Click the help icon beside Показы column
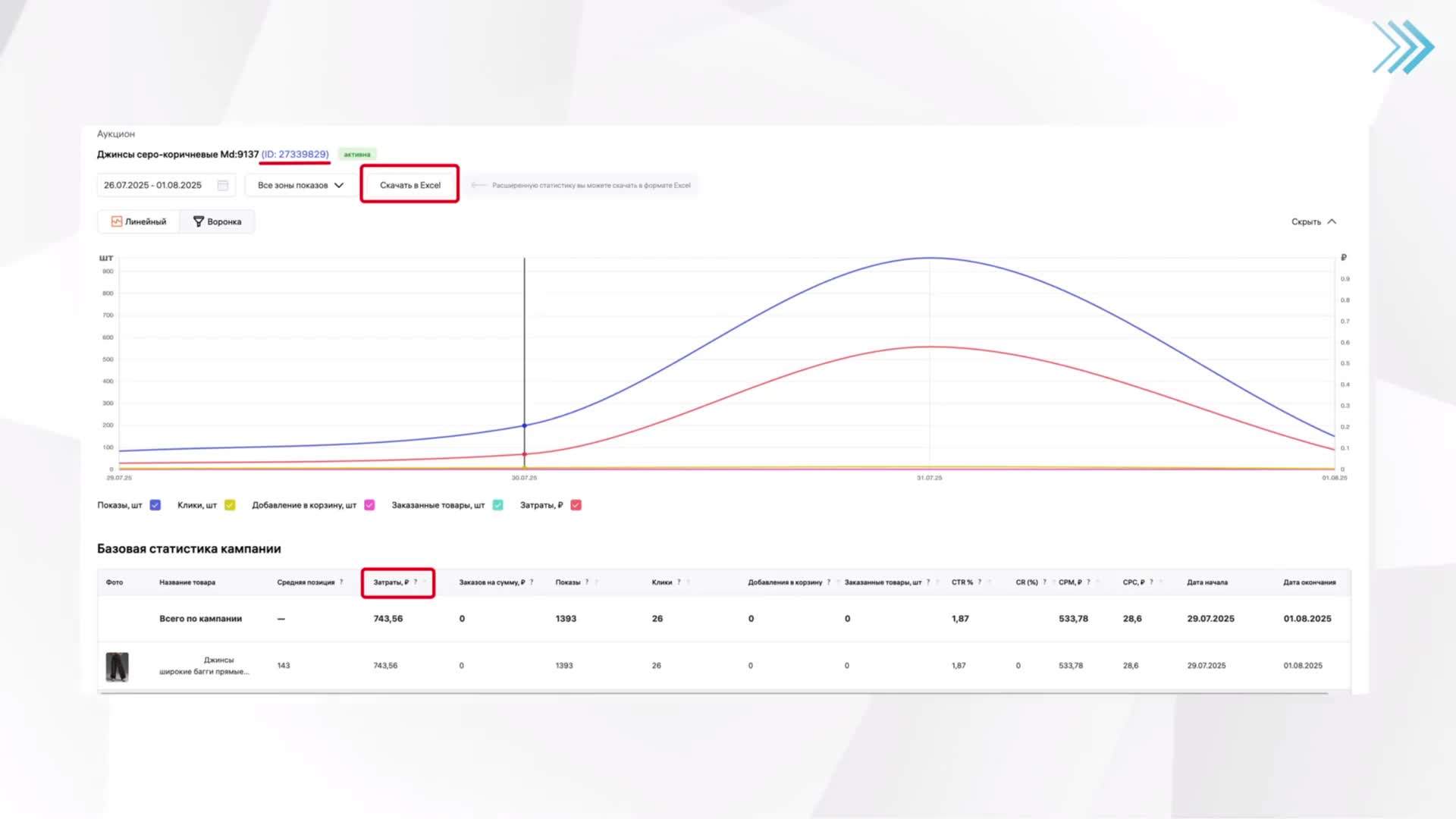Screen dimensions: 1456x819 point(587,582)
